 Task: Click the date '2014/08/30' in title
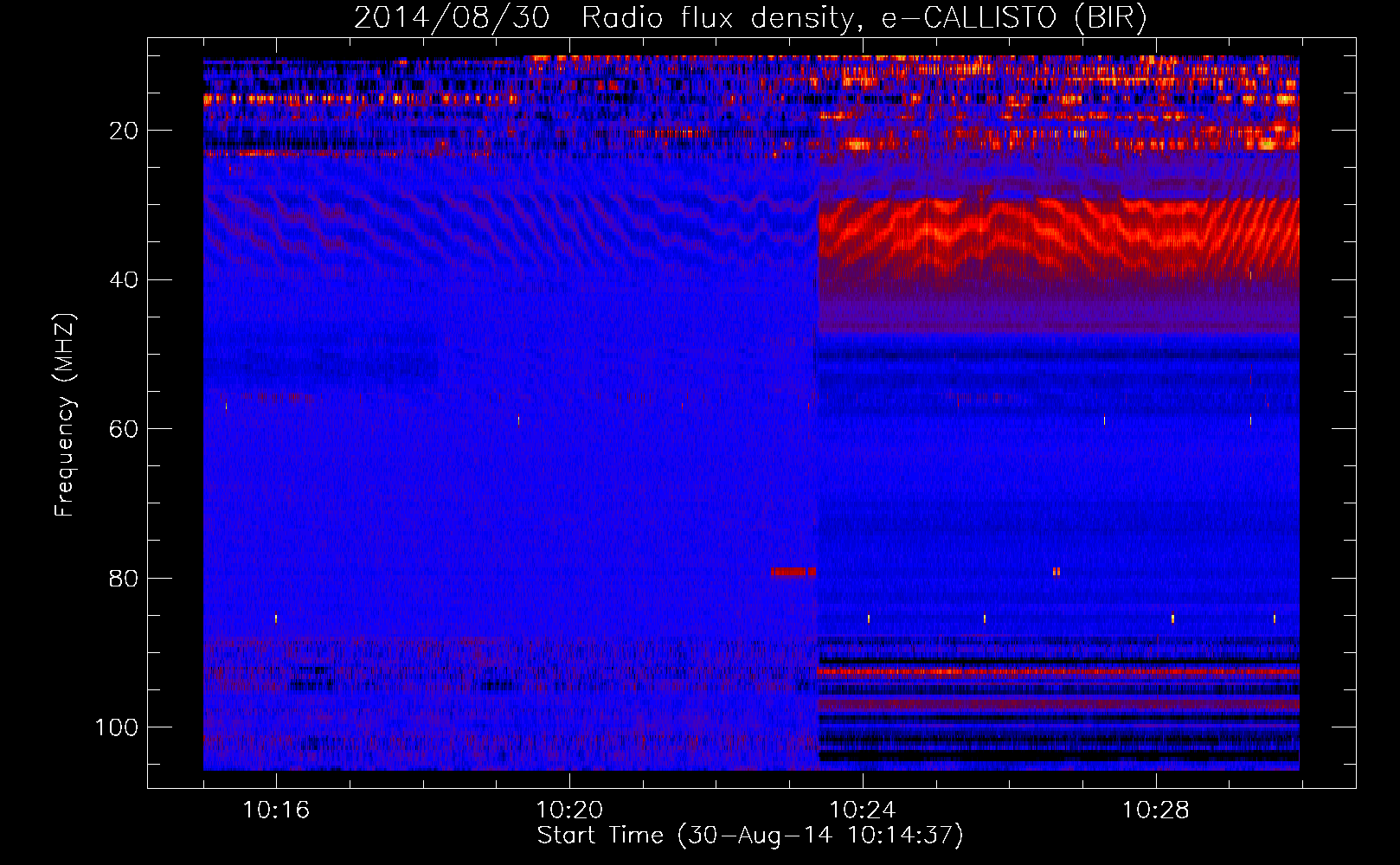click(451, 17)
